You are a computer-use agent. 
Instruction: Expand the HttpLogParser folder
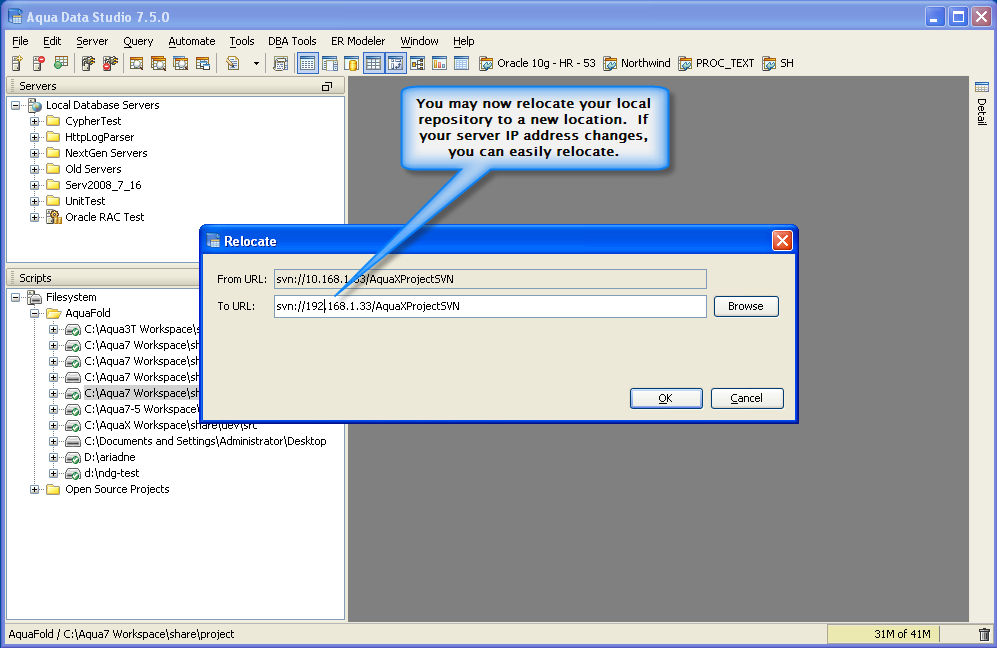tap(34, 137)
